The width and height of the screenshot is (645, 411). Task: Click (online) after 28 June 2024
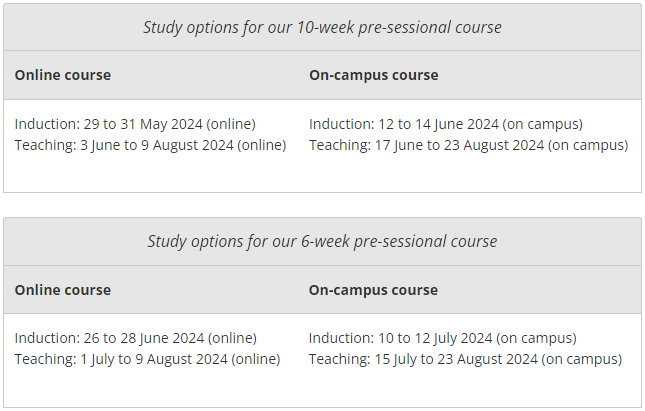click(x=232, y=338)
